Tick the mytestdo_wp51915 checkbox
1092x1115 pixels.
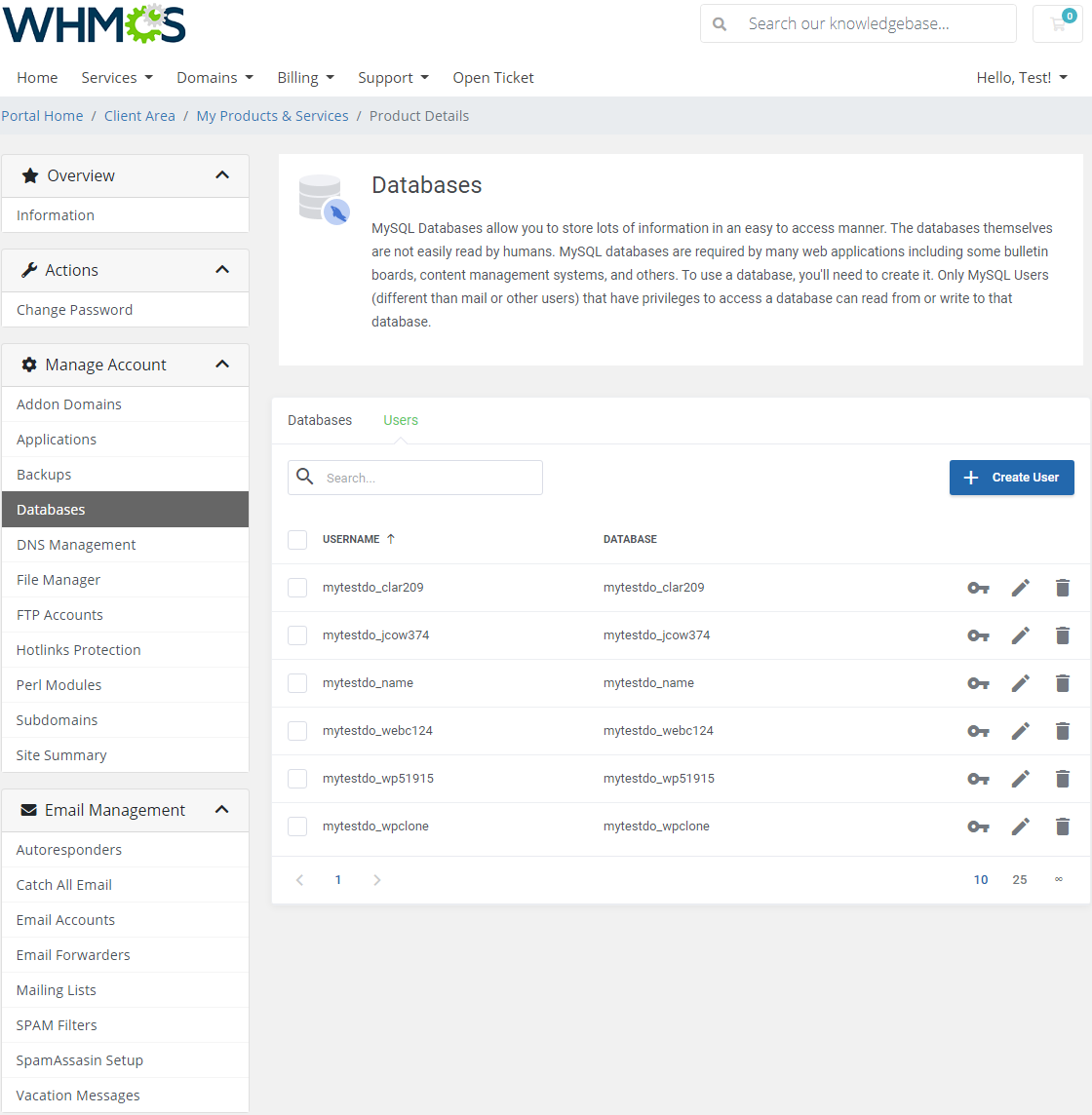click(x=297, y=778)
